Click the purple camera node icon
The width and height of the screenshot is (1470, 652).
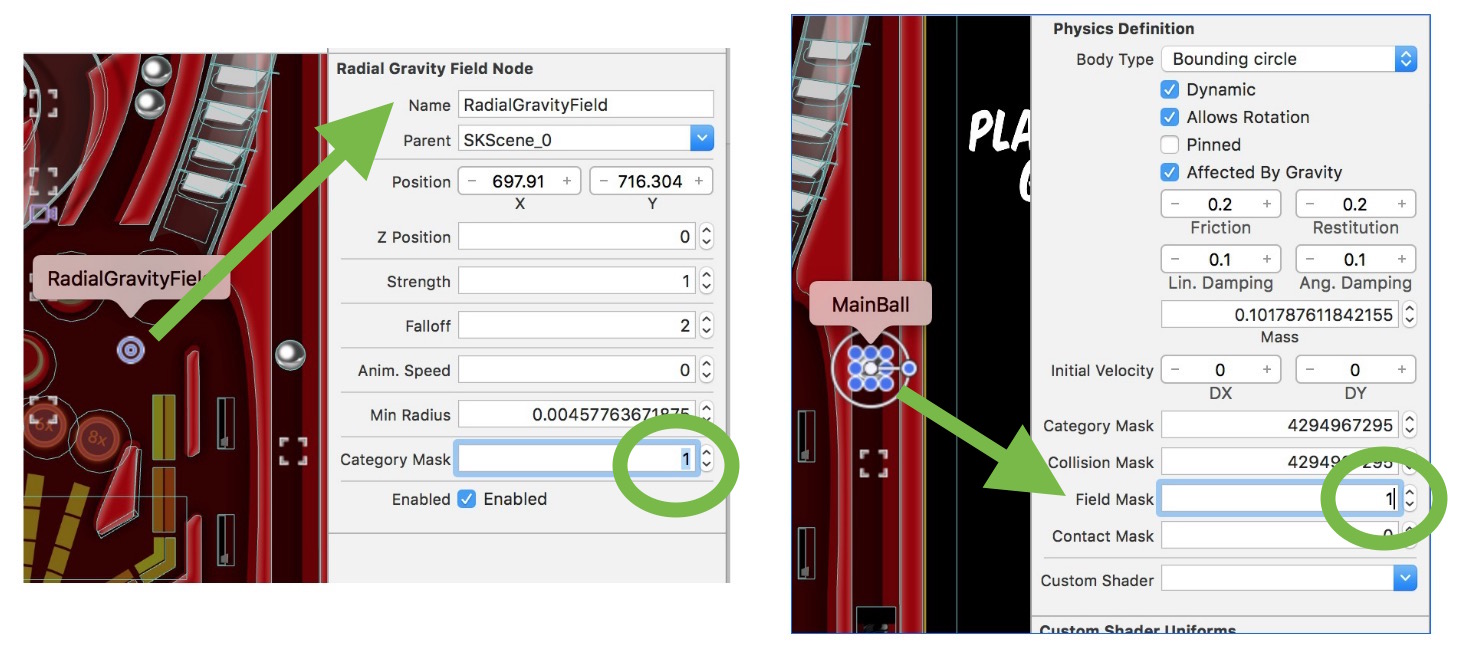coord(42,213)
